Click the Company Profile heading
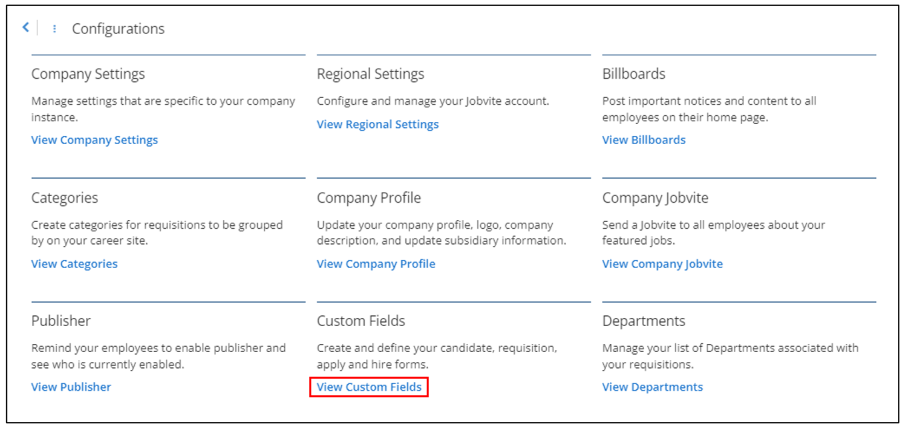 coord(369,198)
